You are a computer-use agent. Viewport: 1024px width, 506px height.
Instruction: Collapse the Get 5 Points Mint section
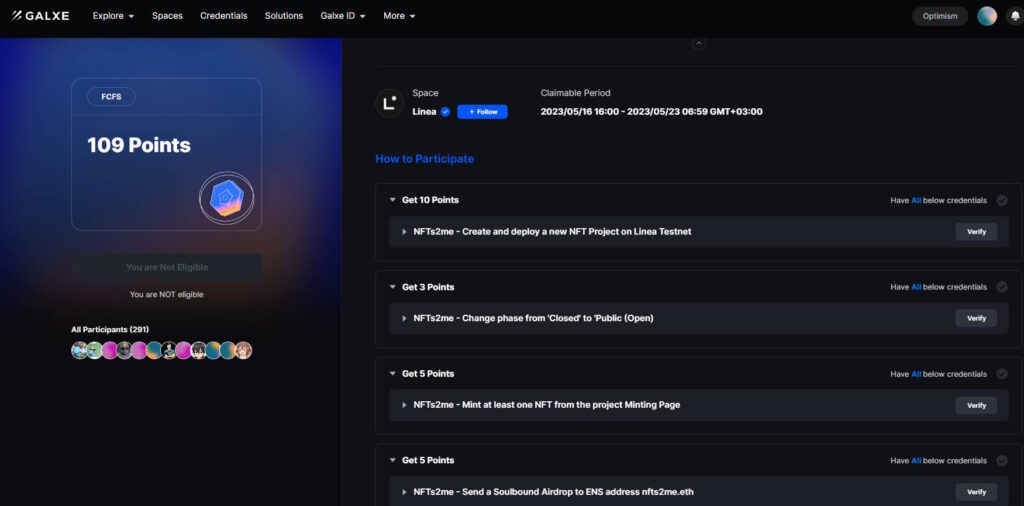(392, 373)
